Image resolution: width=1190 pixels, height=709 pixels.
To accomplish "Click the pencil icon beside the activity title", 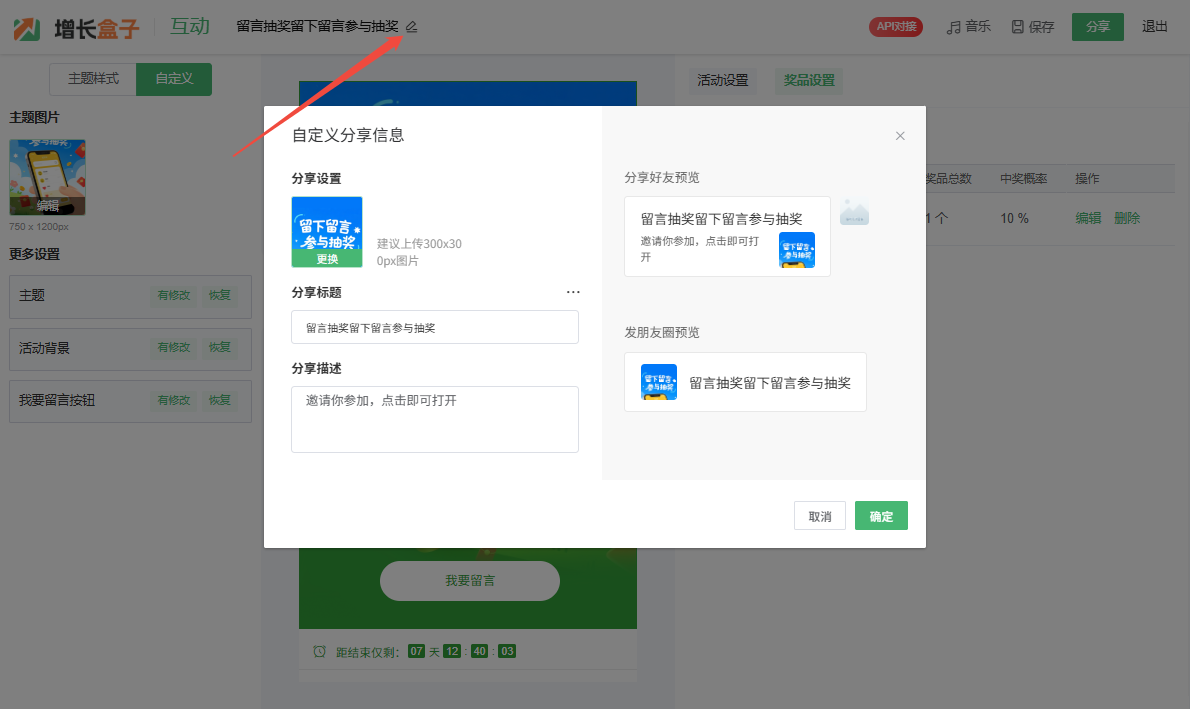I will 411,27.
